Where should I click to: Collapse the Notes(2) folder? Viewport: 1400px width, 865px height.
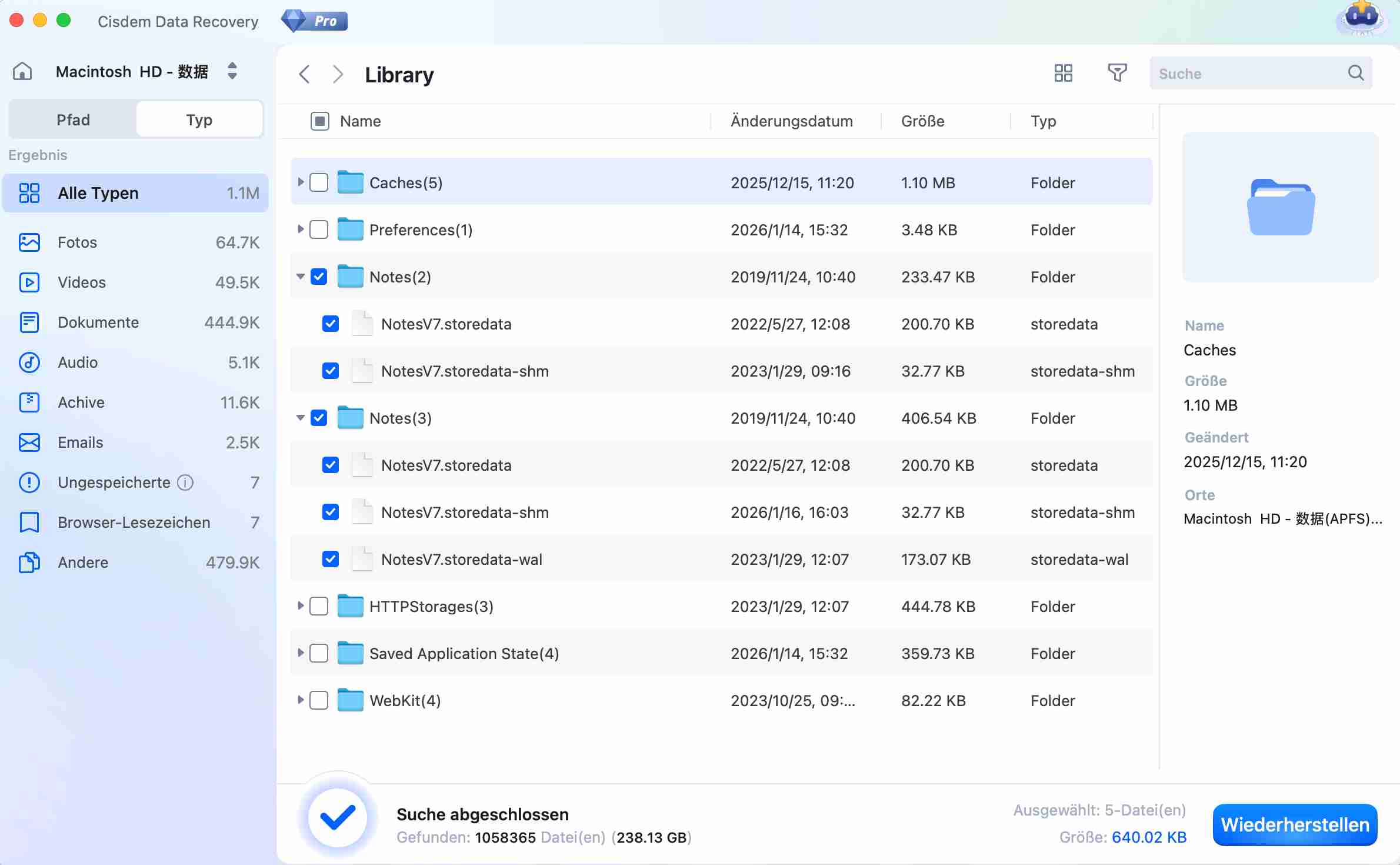coord(301,277)
